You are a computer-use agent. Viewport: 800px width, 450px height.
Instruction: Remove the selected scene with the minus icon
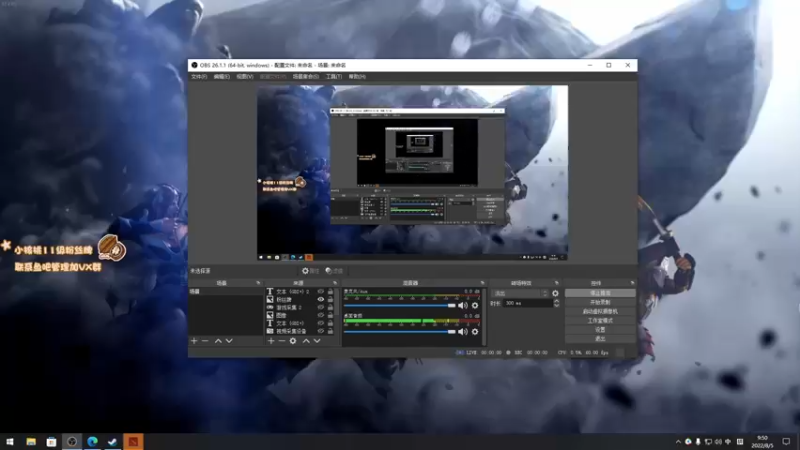point(205,341)
